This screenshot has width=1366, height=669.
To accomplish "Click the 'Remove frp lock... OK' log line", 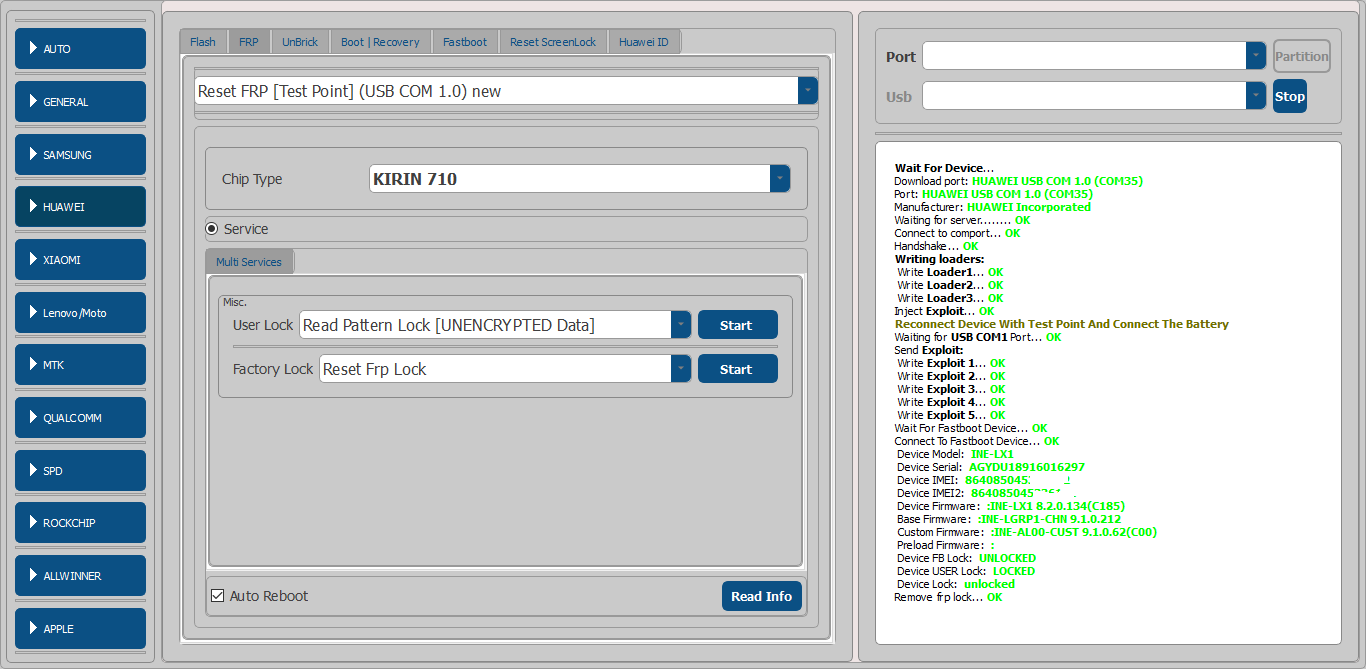I will point(948,597).
